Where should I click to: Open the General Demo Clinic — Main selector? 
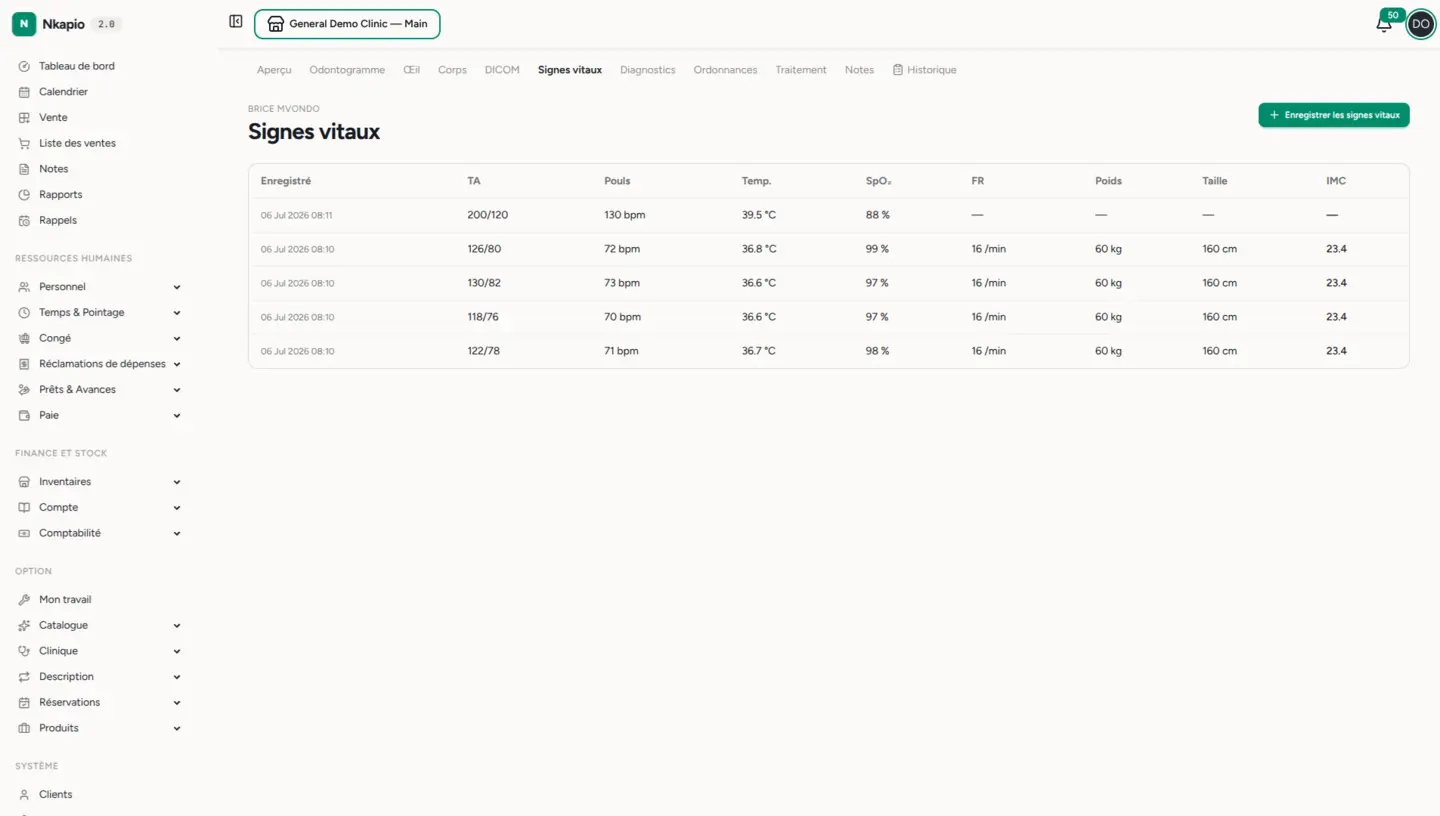[x=347, y=24]
